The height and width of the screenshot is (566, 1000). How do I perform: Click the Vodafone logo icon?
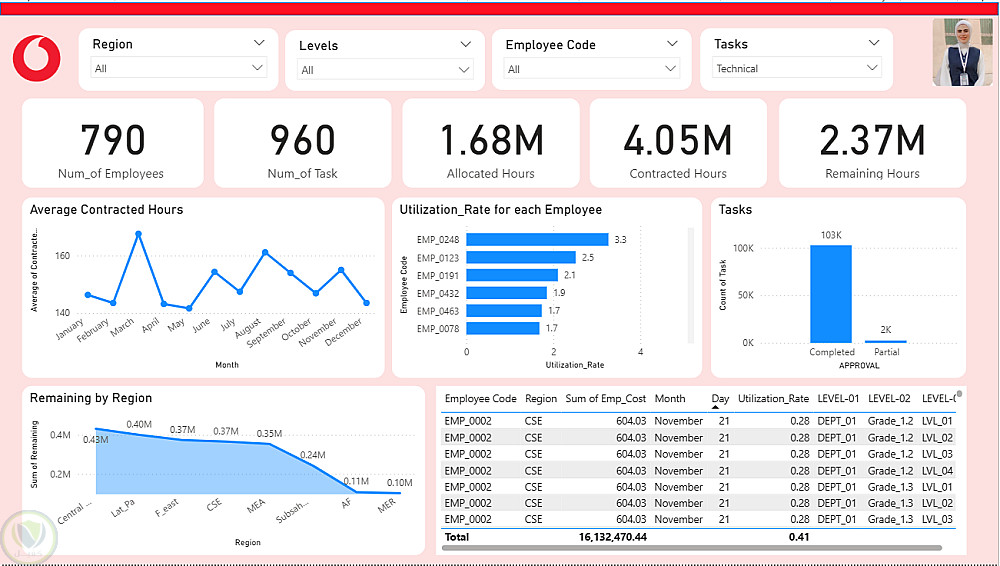point(36,58)
